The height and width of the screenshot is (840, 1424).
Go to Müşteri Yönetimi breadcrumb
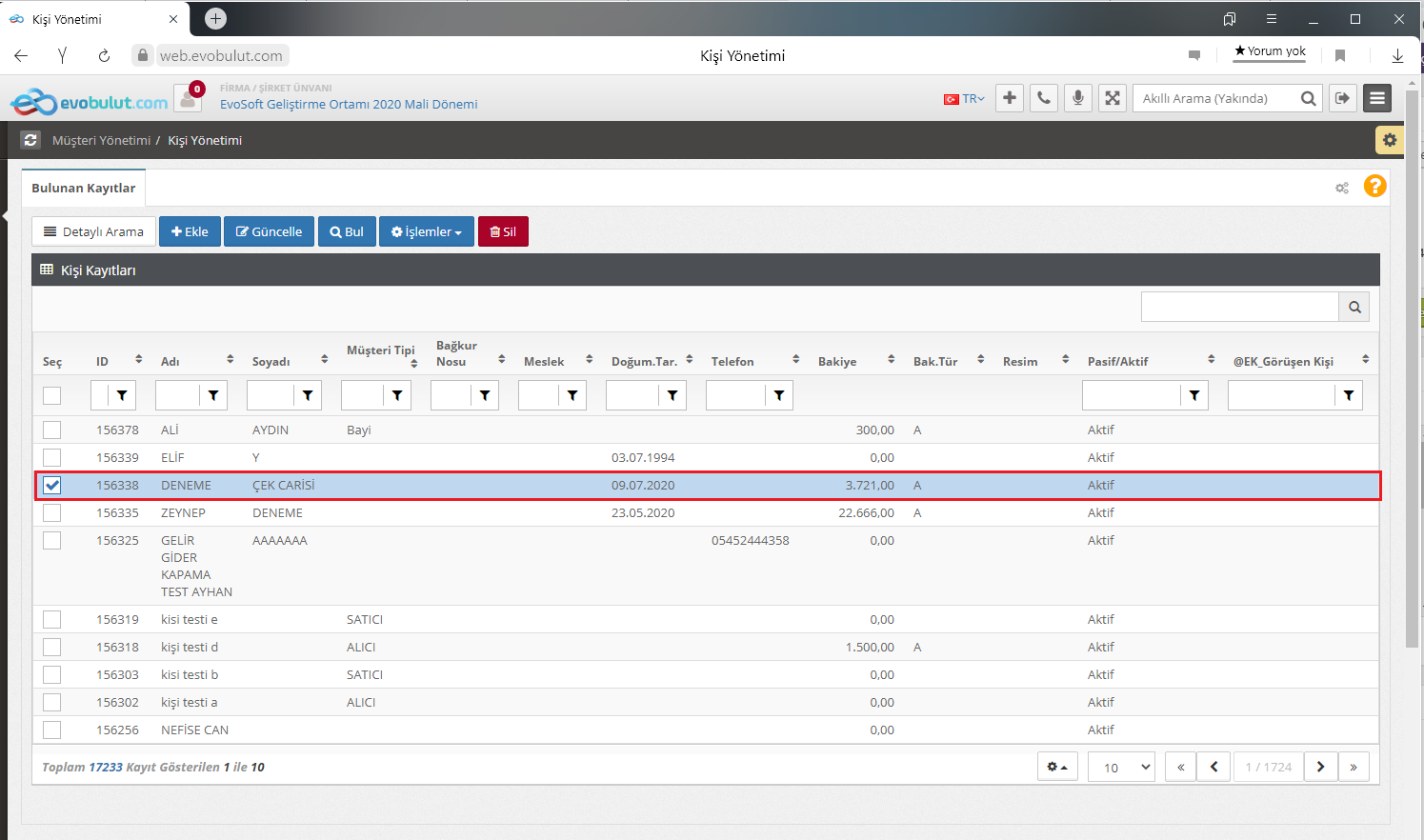(101, 140)
